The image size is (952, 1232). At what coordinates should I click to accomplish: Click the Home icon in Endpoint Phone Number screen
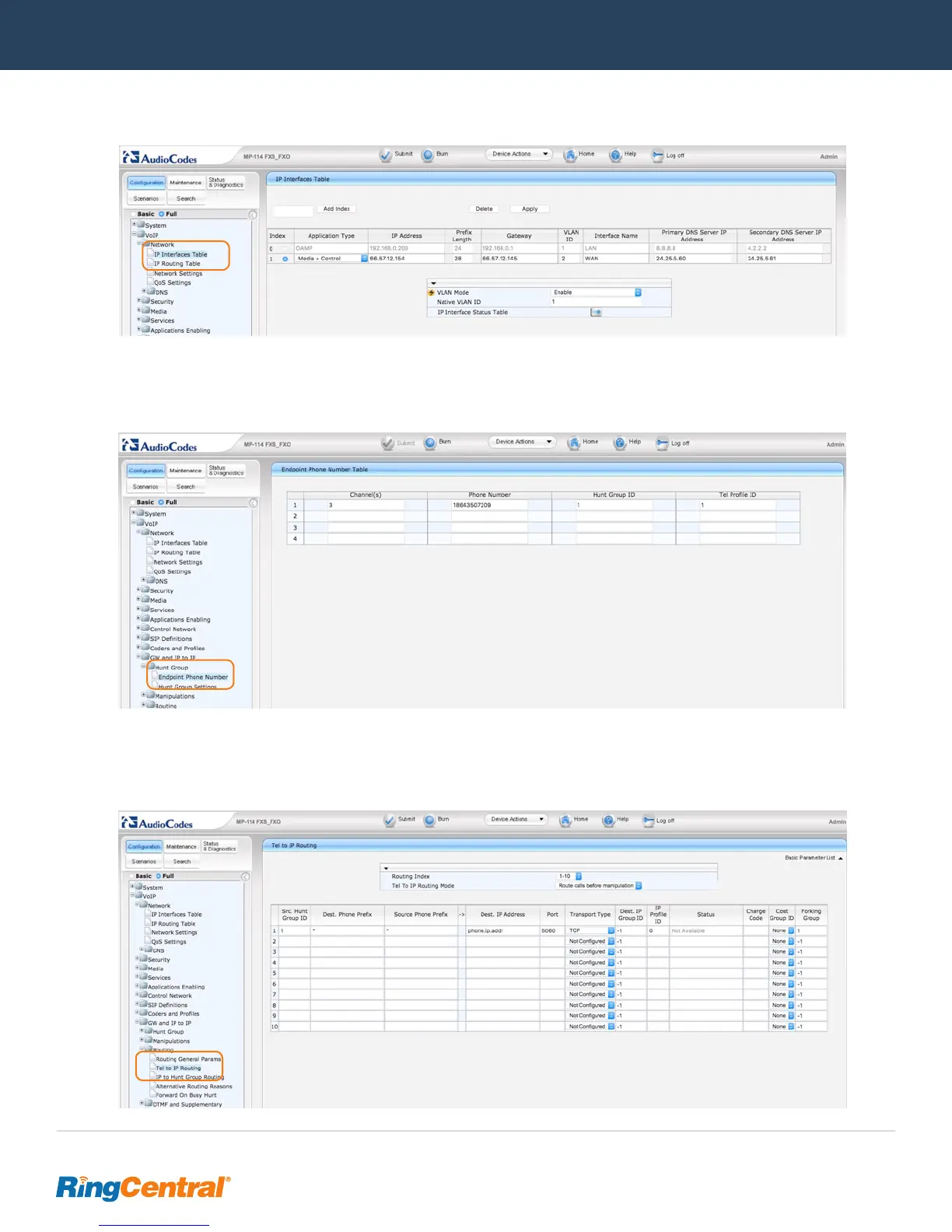[574, 443]
